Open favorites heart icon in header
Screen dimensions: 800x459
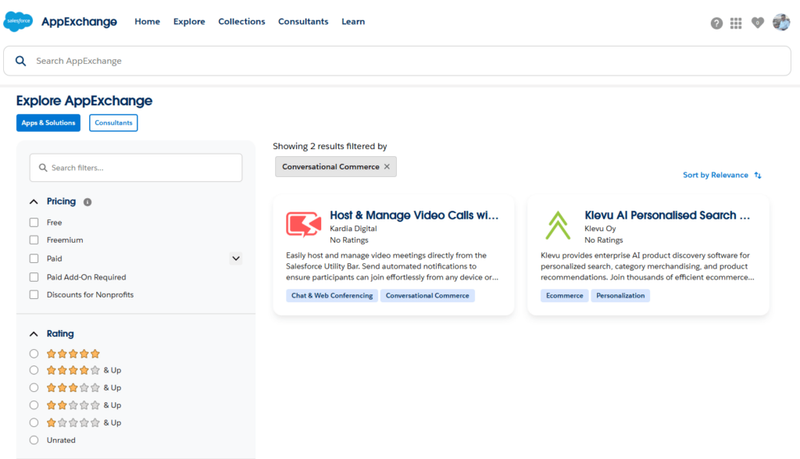tap(758, 23)
